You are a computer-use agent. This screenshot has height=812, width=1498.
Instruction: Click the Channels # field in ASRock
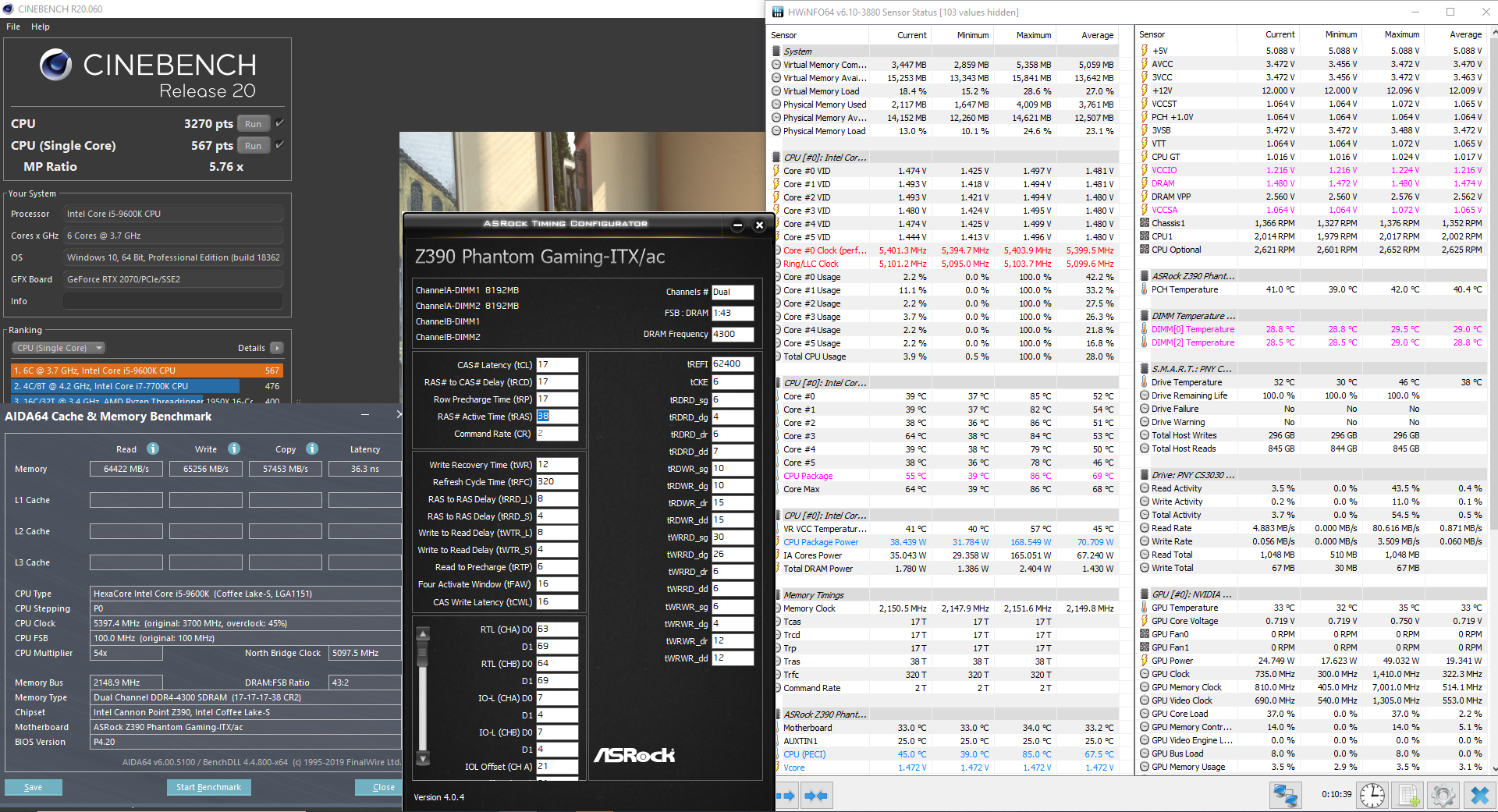click(733, 292)
